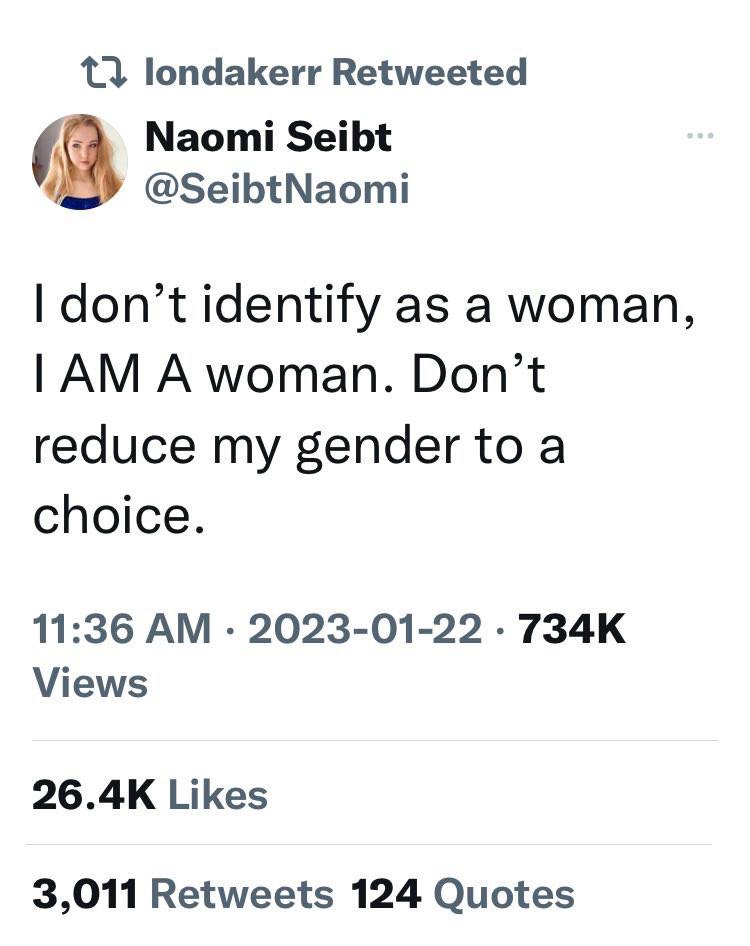750x946 pixels.
Task: Open the @SeibtNaomi handle link
Action: point(277,188)
